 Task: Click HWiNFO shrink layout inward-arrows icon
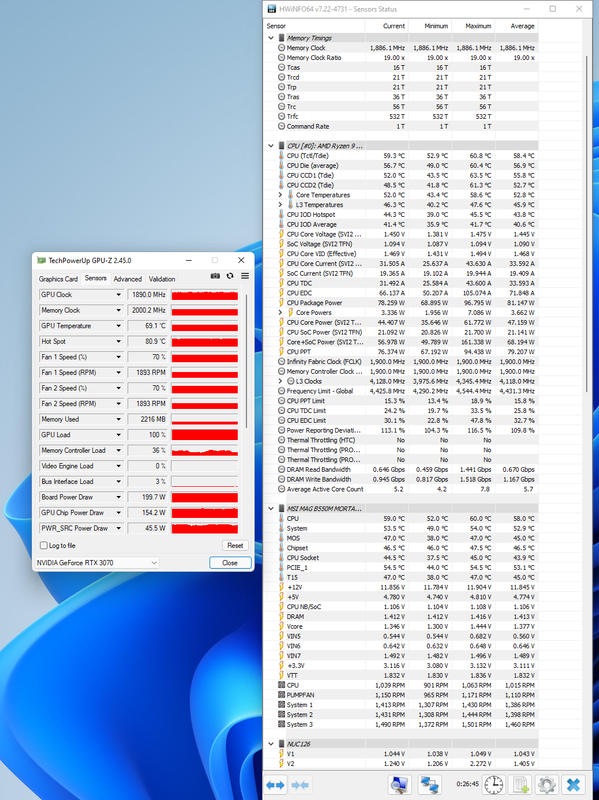point(300,785)
